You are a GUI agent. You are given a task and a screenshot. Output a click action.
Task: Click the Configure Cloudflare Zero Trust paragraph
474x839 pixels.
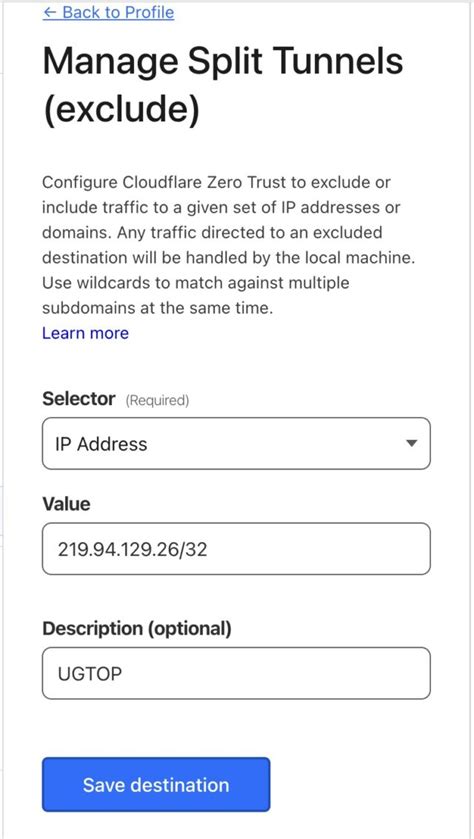tap(229, 245)
